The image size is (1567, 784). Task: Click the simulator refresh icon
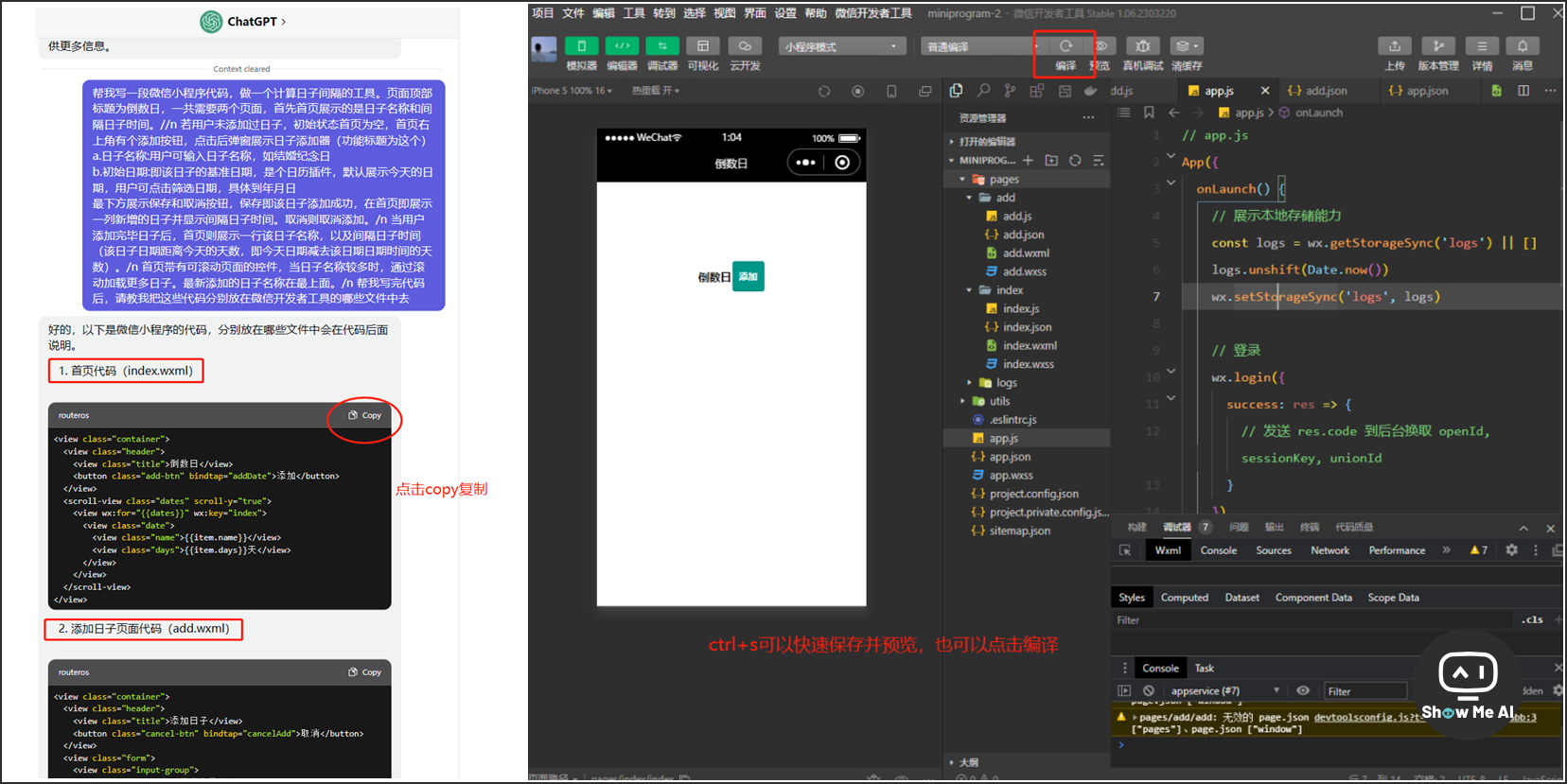pos(824,91)
